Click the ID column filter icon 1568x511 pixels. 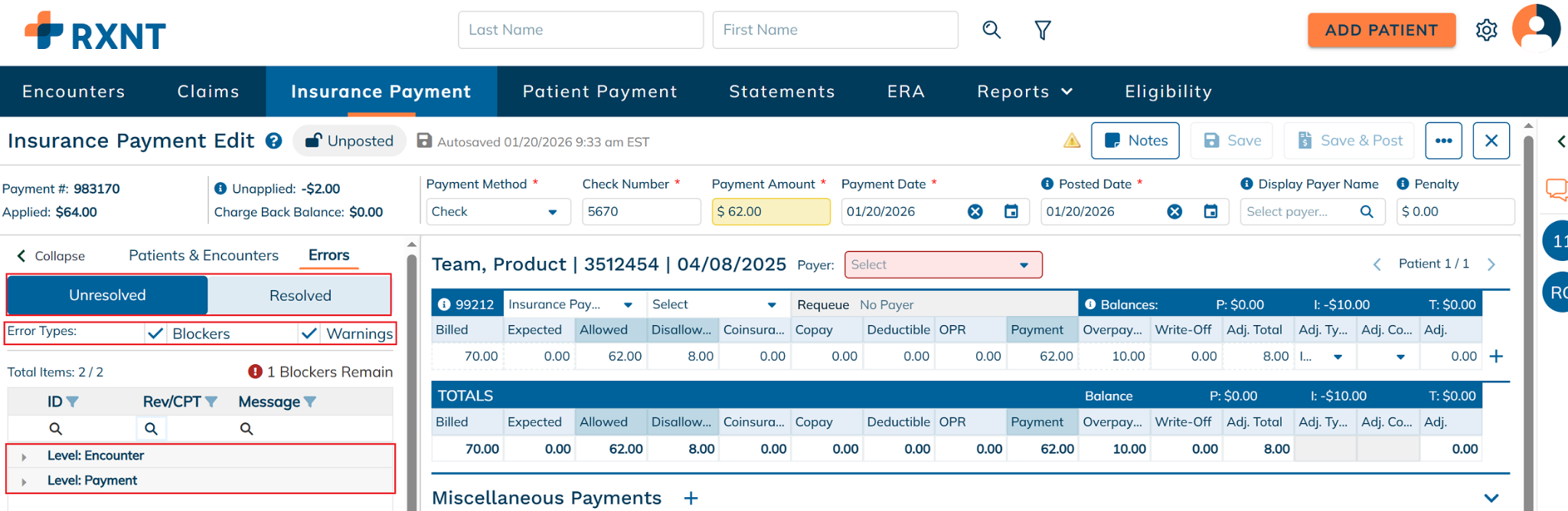[73, 402]
